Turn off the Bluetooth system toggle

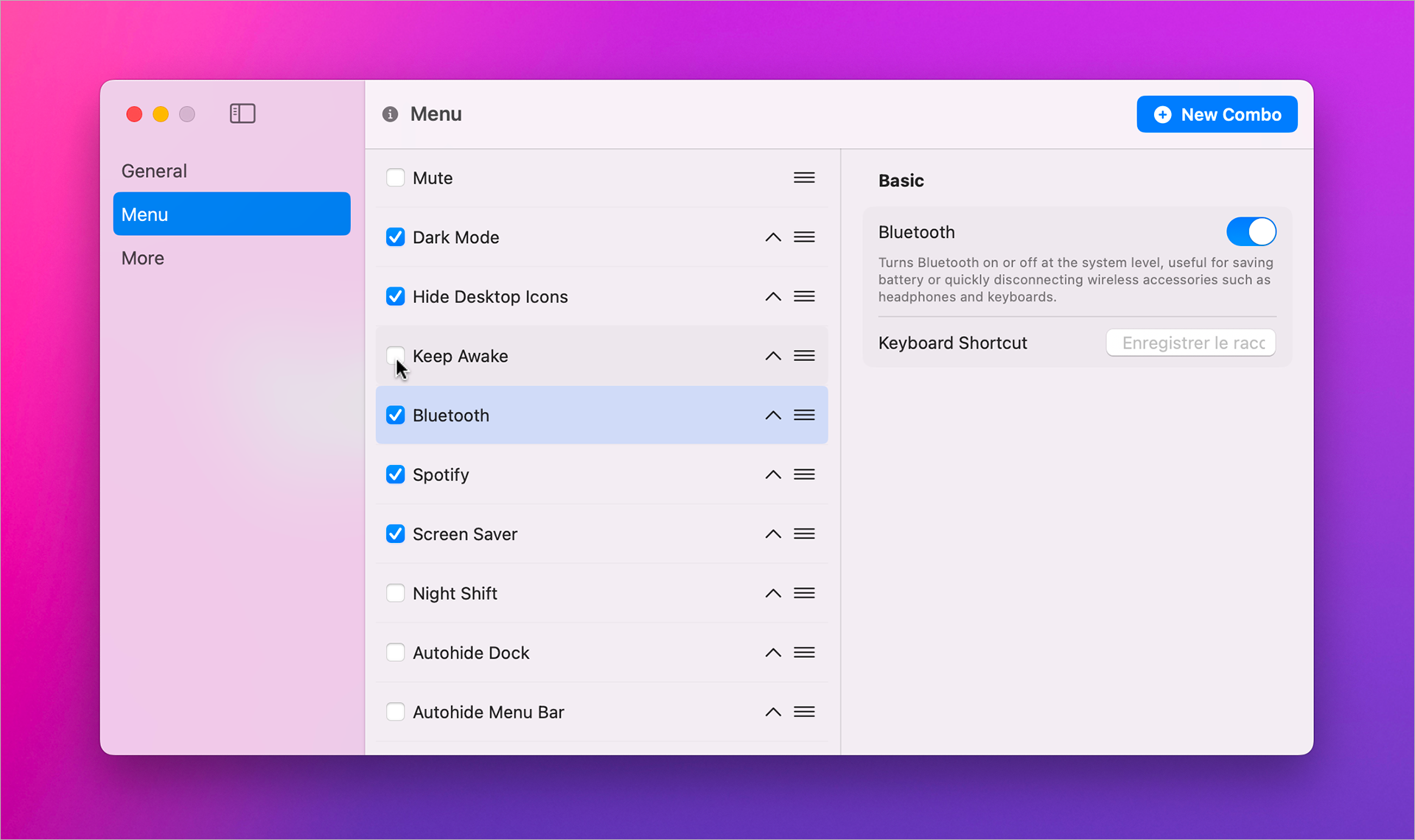1250,231
